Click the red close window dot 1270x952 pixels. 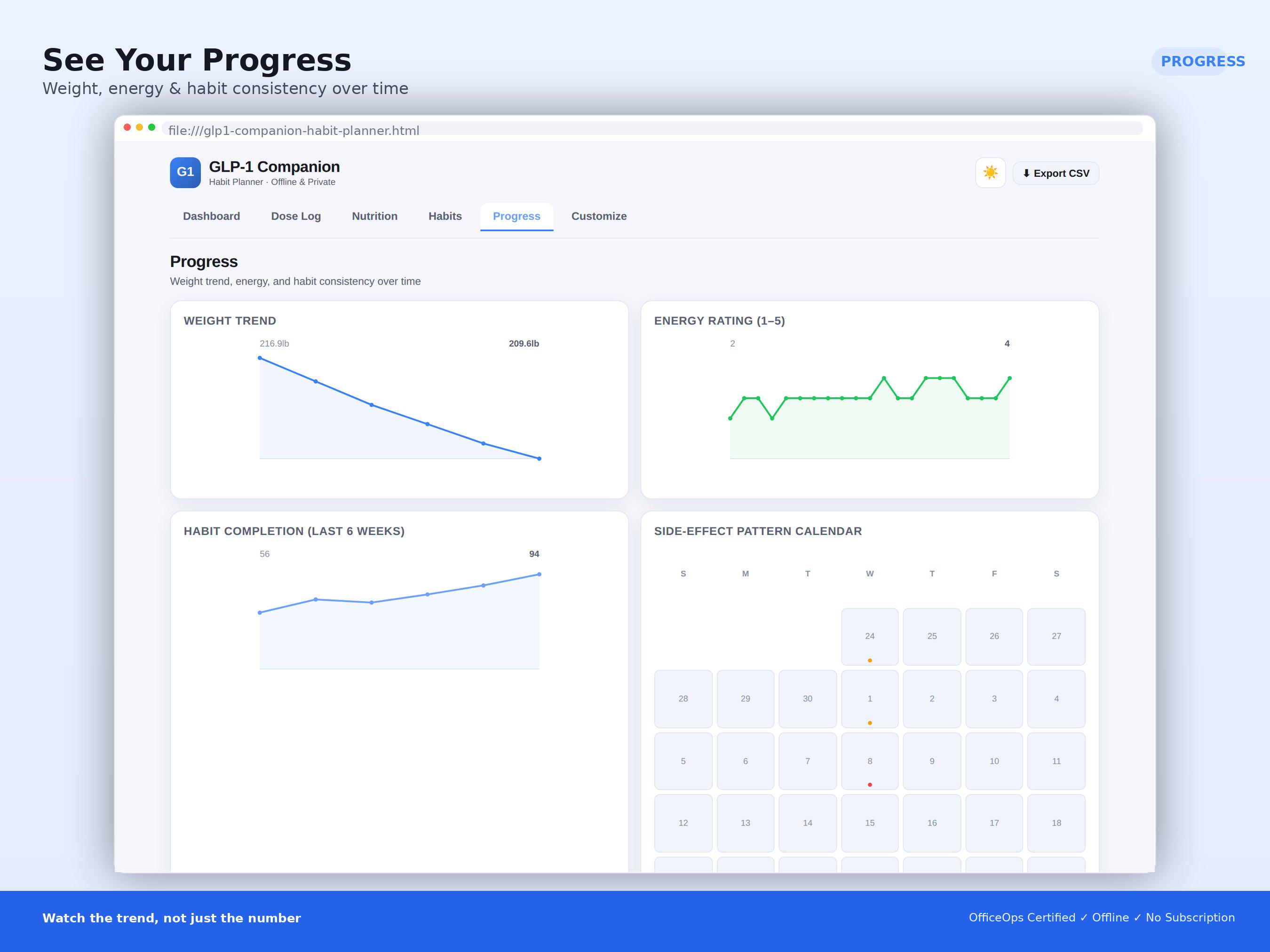coord(127,127)
